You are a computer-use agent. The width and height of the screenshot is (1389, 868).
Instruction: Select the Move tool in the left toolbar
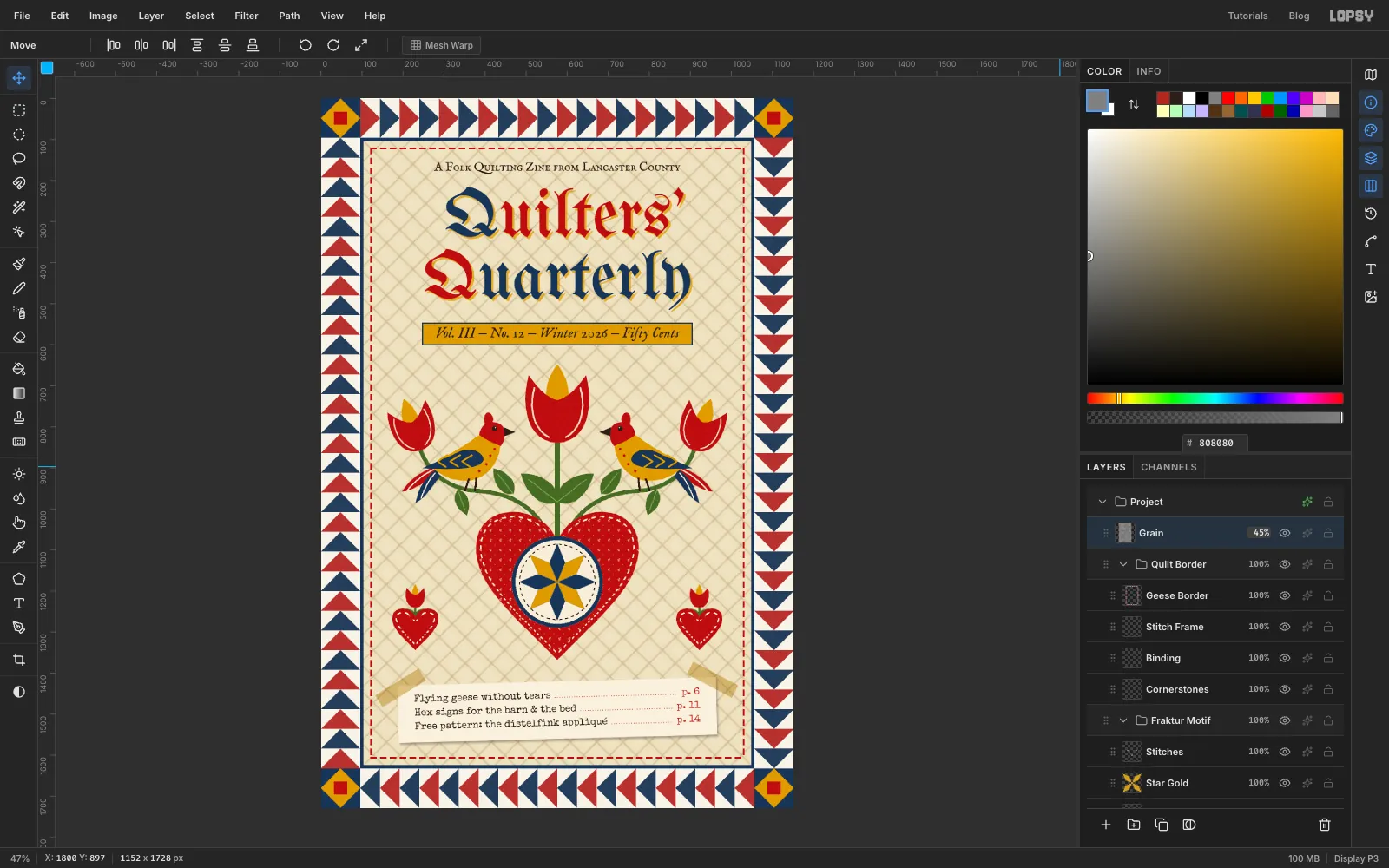pyautogui.click(x=18, y=78)
